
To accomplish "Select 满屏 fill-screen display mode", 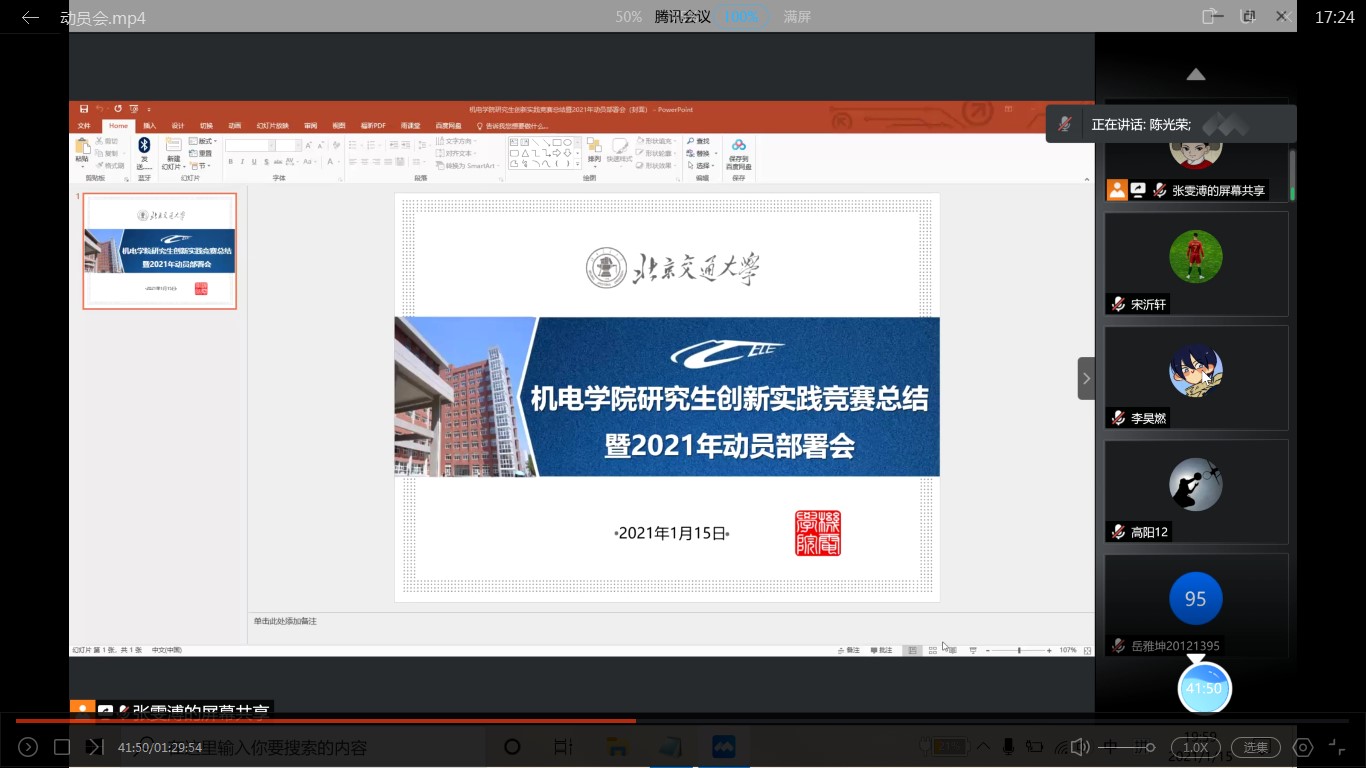I will pos(797,17).
